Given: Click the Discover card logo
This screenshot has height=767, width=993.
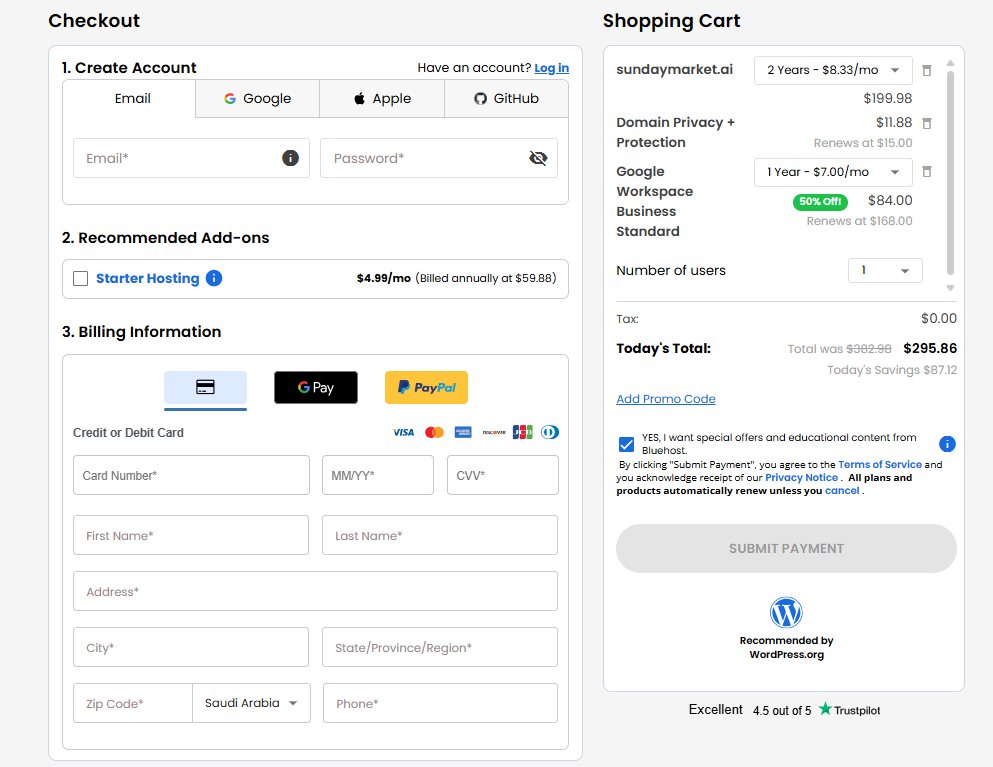Looking at the screenshot, I should click(x=494, y=433).
